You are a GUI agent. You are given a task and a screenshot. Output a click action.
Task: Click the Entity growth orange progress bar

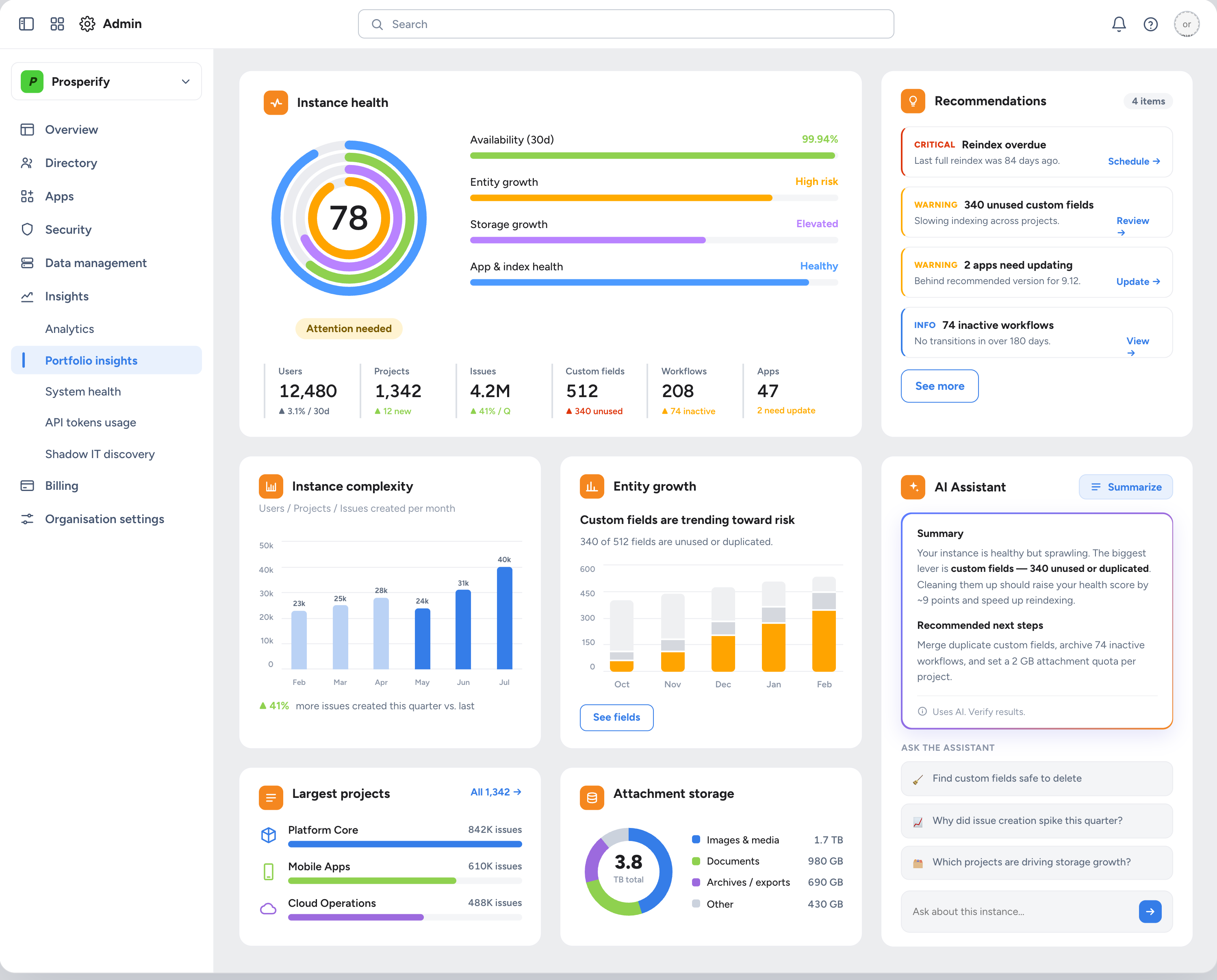click(x=654, y=198)
